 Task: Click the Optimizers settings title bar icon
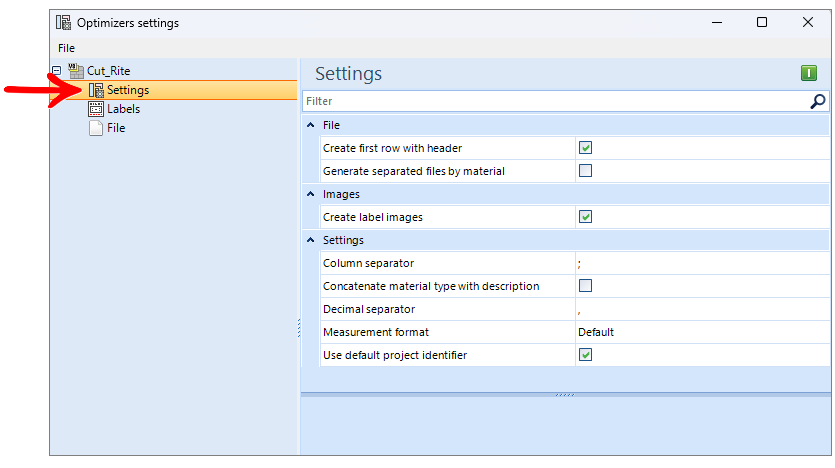(x=63, y=22)
